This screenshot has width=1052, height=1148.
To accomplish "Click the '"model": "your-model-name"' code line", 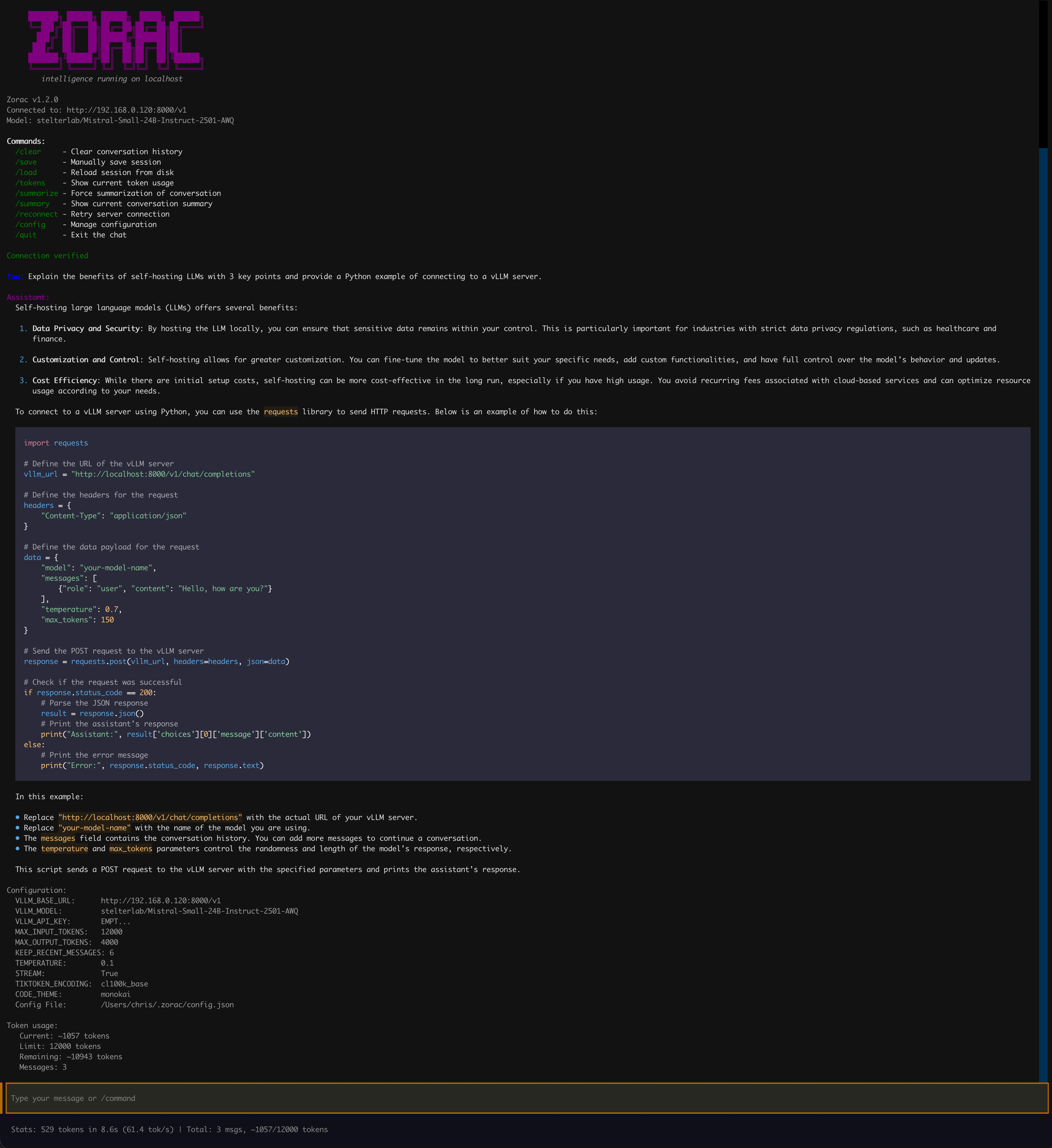I will (99, 568).
